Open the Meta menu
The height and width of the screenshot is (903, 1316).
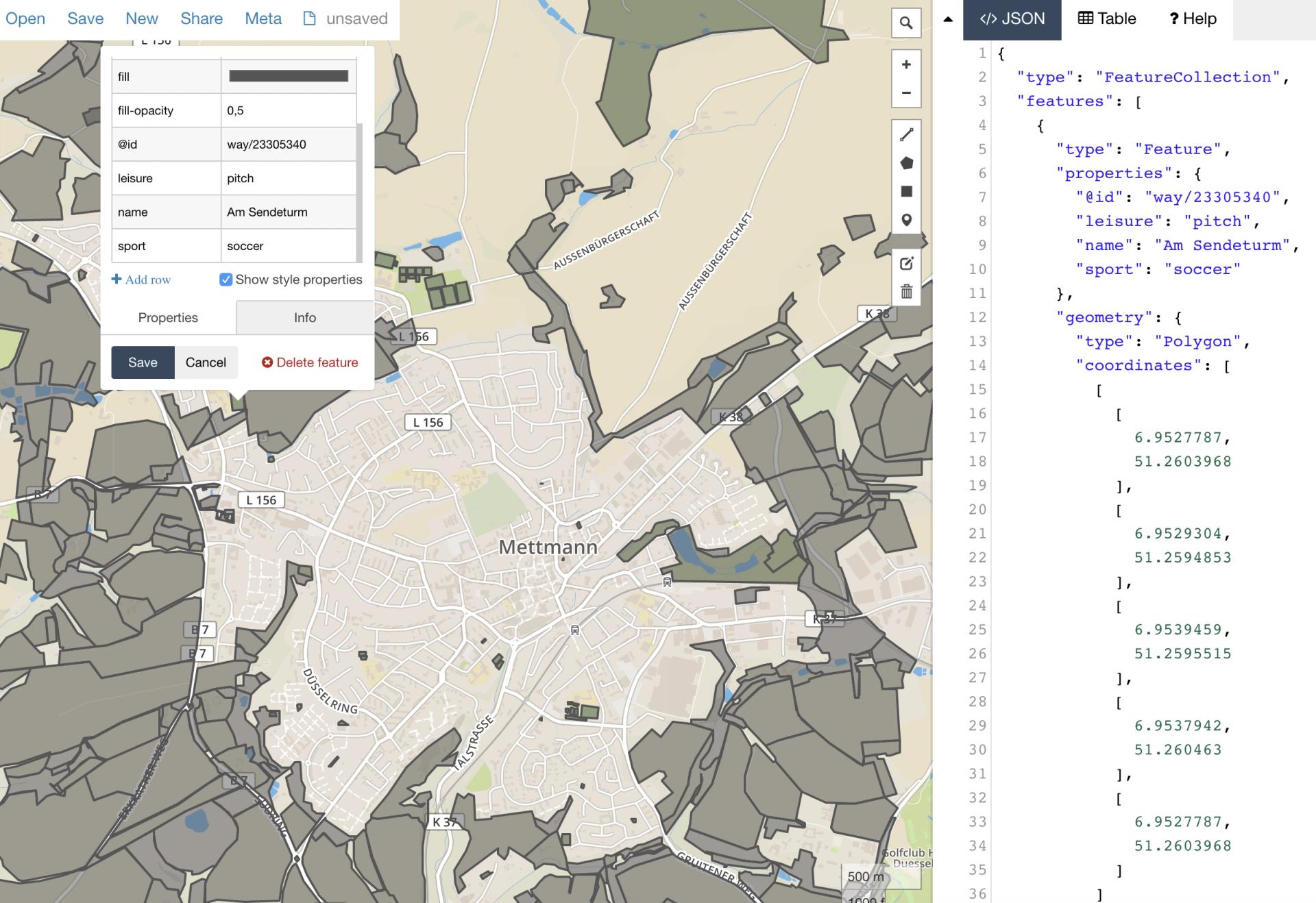tap(263, 19)
